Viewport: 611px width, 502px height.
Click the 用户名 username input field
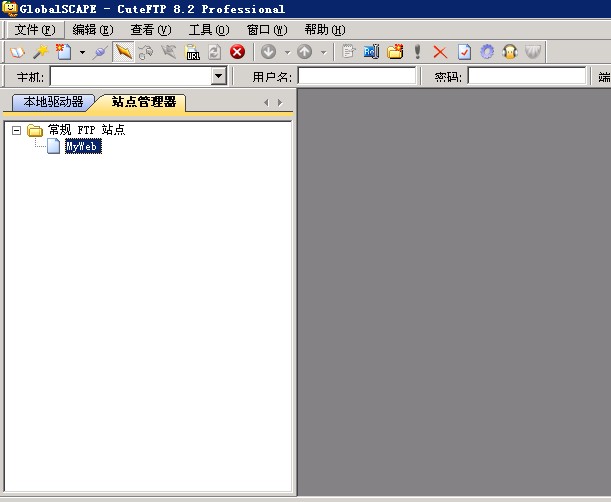[357, 76]
